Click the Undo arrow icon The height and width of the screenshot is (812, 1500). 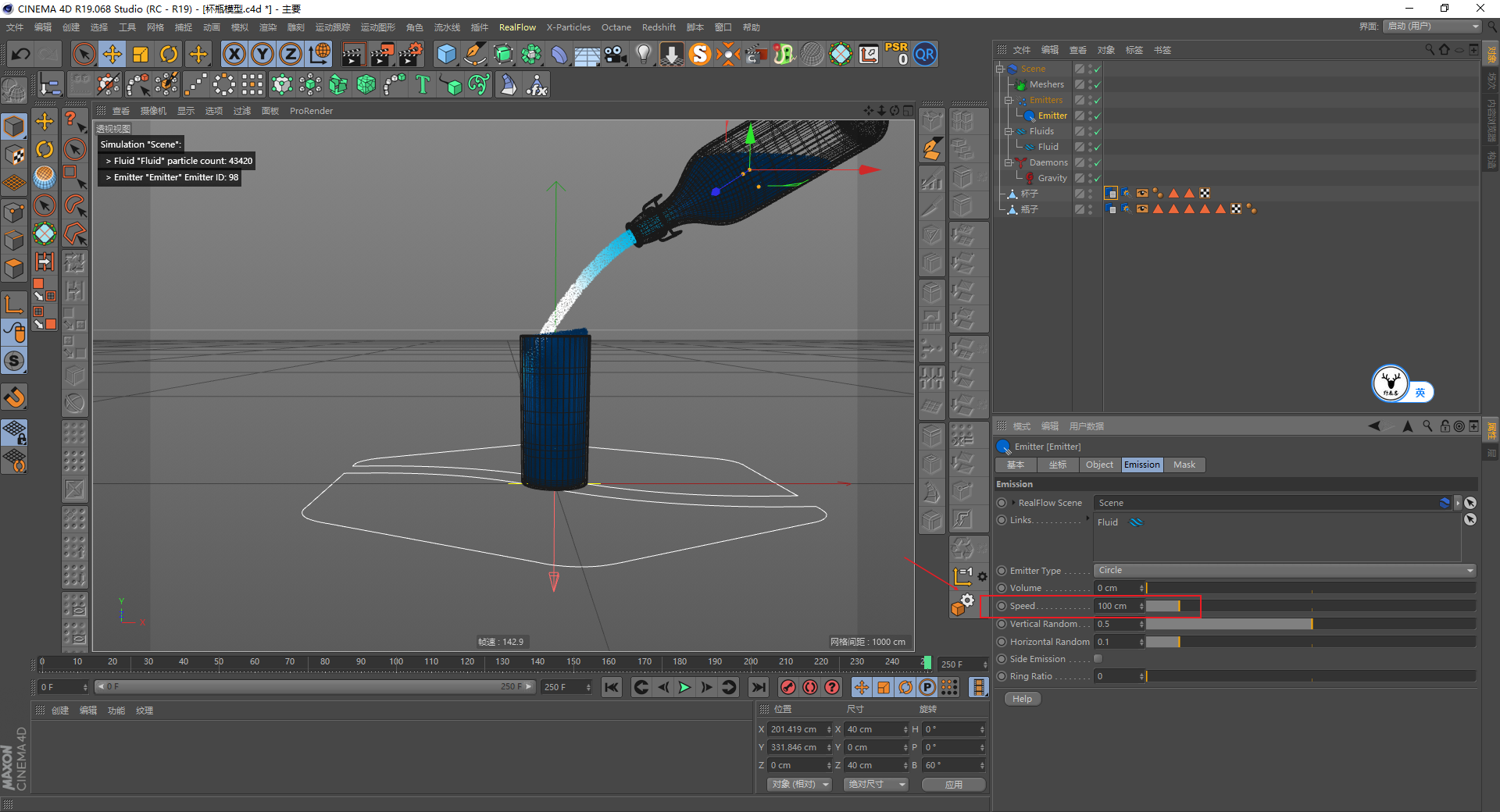point(21,54)
